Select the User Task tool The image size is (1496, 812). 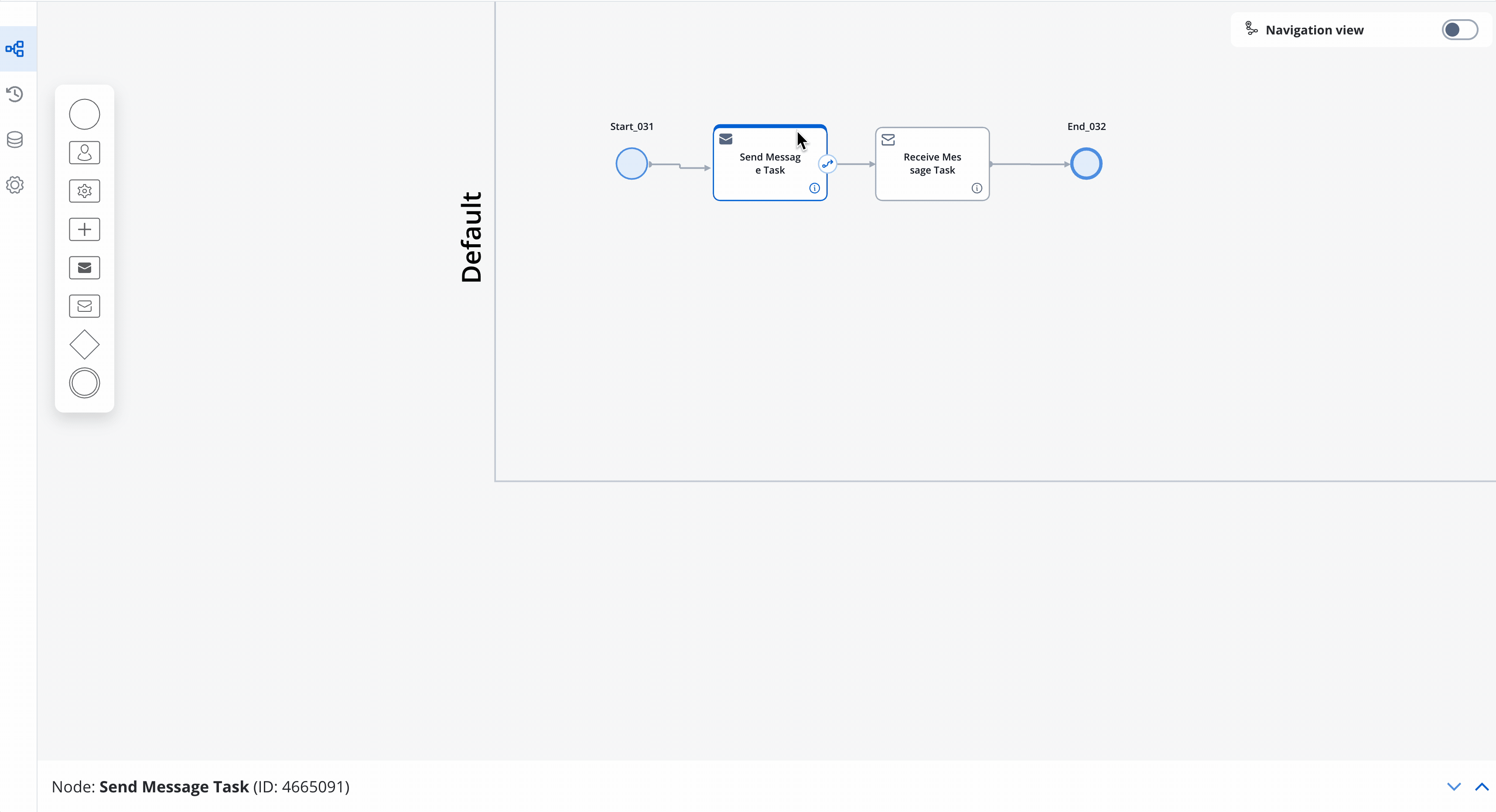click(x=85, y=152)
